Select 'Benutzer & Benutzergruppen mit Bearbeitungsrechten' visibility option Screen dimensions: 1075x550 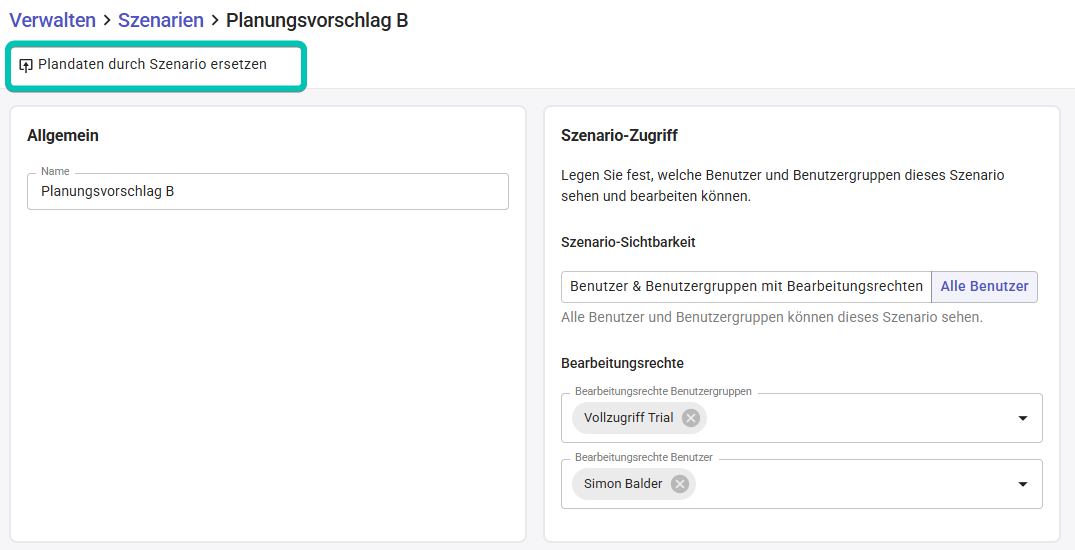746,287
